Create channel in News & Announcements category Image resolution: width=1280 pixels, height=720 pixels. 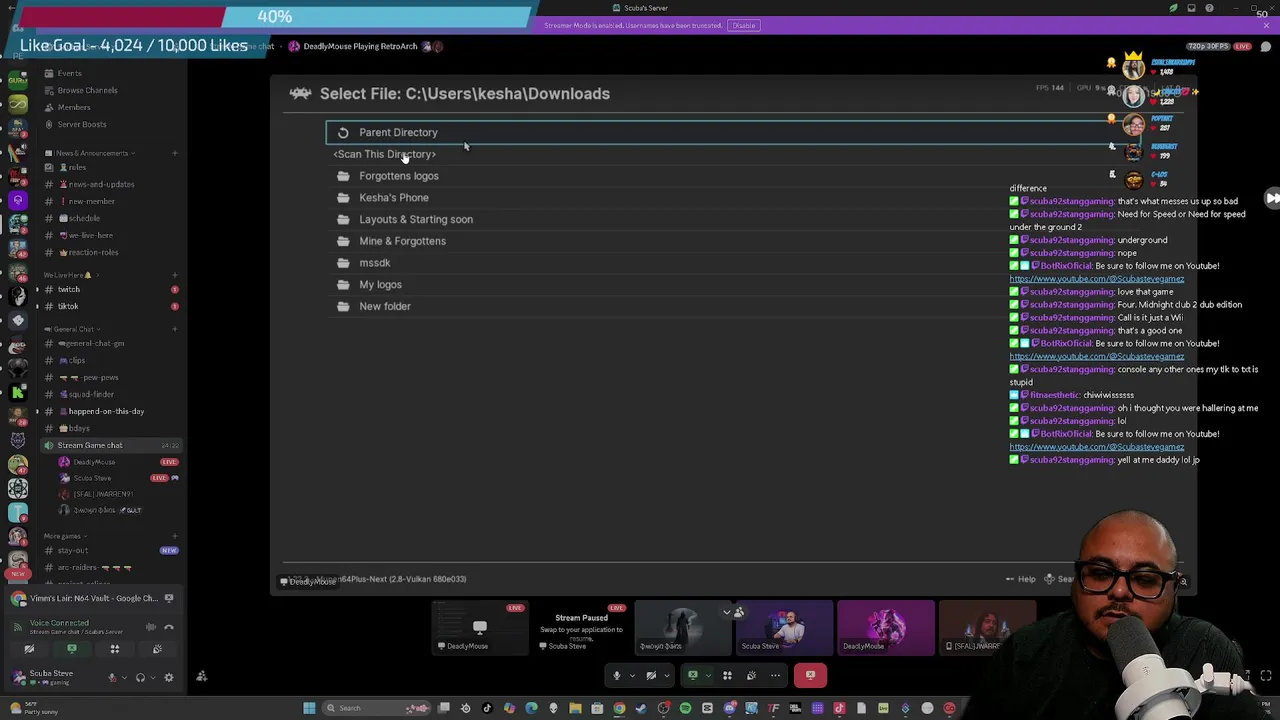point(174,153)
